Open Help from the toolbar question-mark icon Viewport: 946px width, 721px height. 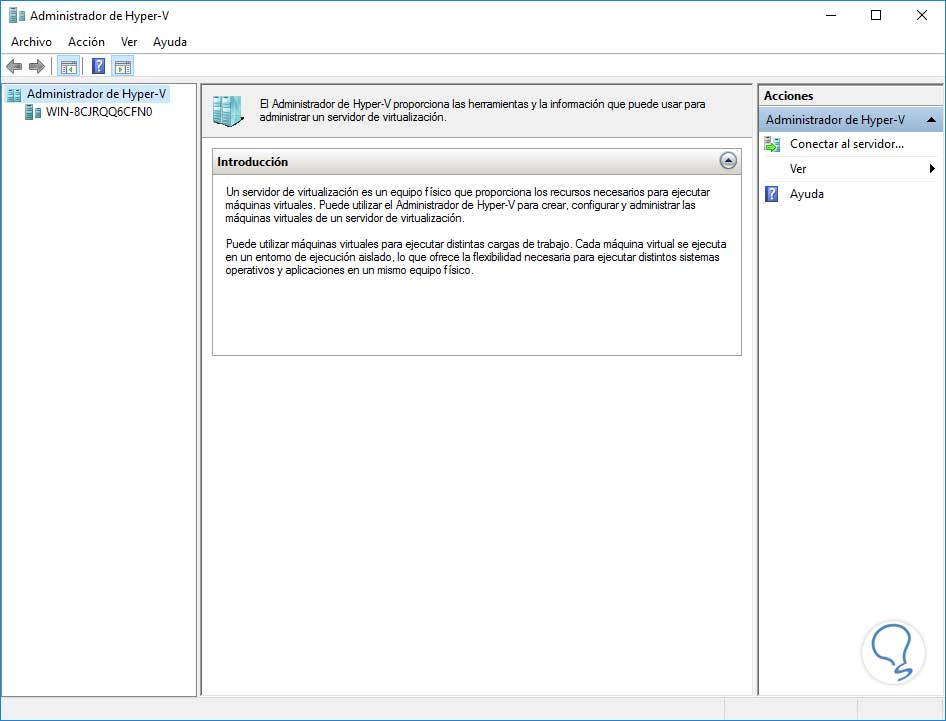point(98,66)
